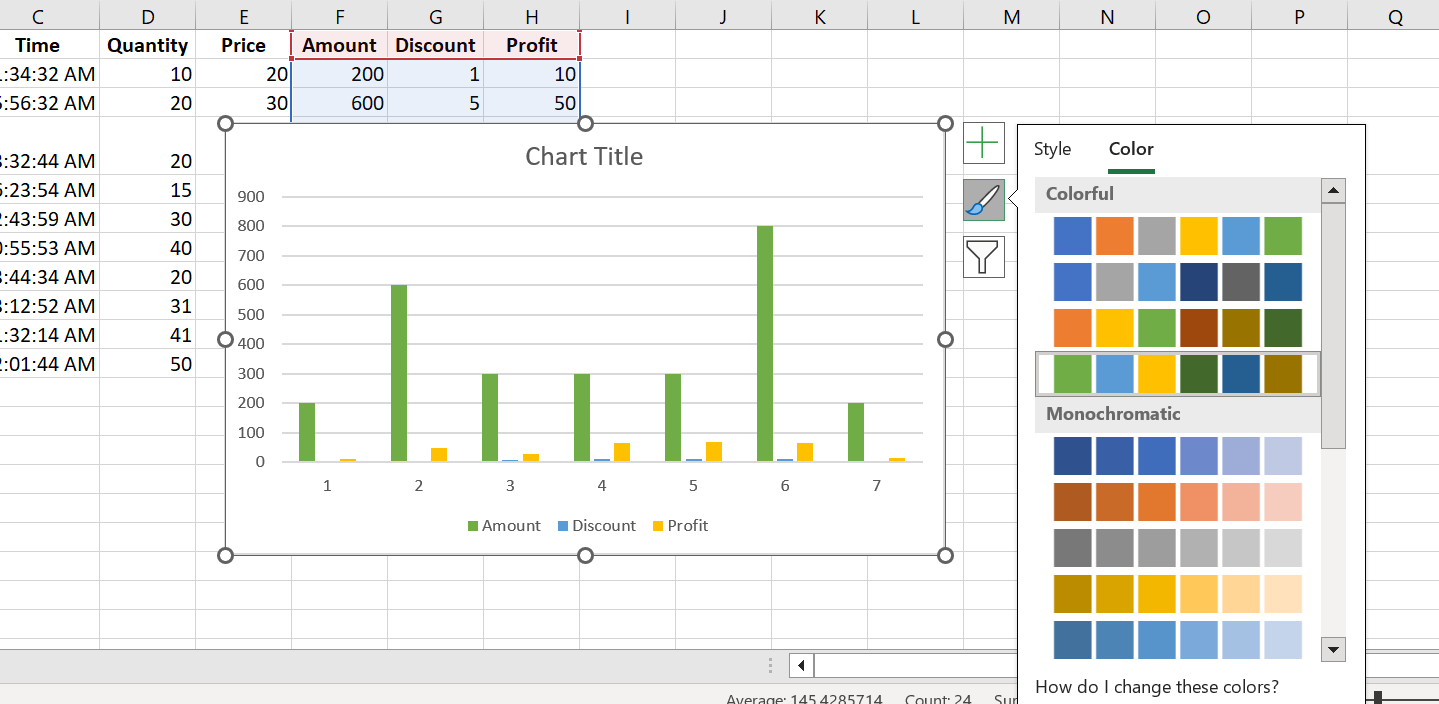Click the Chart Title text
The width and height of the screenshot is (1439, 704).
click(x=584, y=157)
